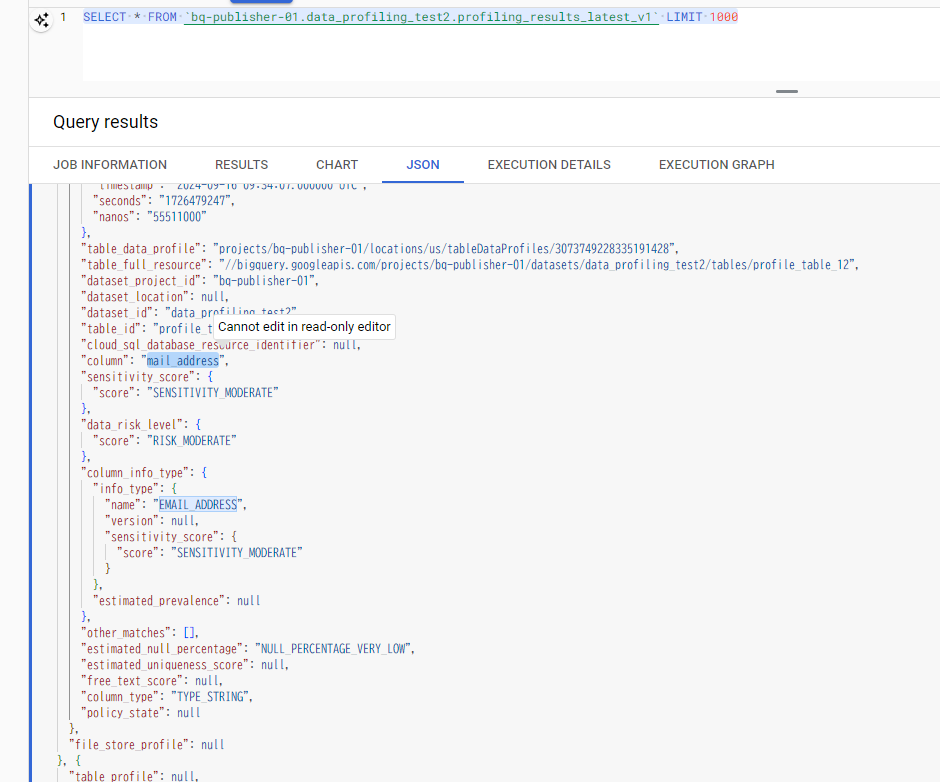Click the estimated_uniqueness_score key
This screenshot has width=940, height=782.
click(x=165, y=665)
